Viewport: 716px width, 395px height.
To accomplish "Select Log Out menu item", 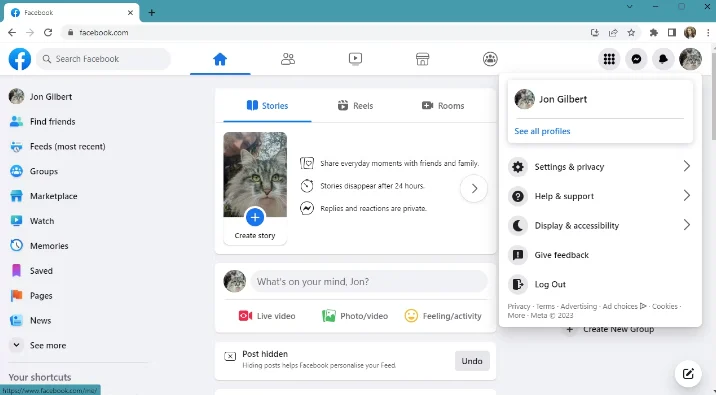I will 600,284.
